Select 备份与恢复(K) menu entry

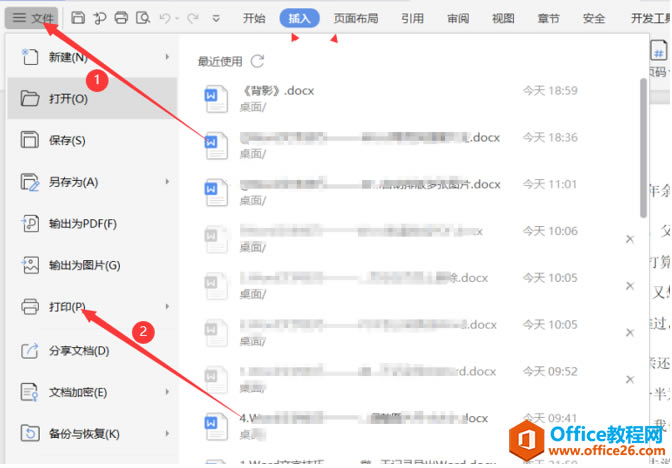(92, 434)
